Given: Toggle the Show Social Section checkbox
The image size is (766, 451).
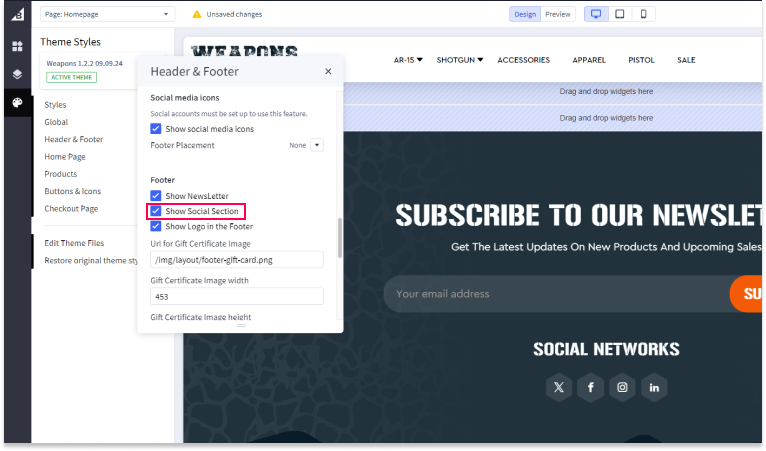Looking at the screenshot, I should [x=156, y=211].
